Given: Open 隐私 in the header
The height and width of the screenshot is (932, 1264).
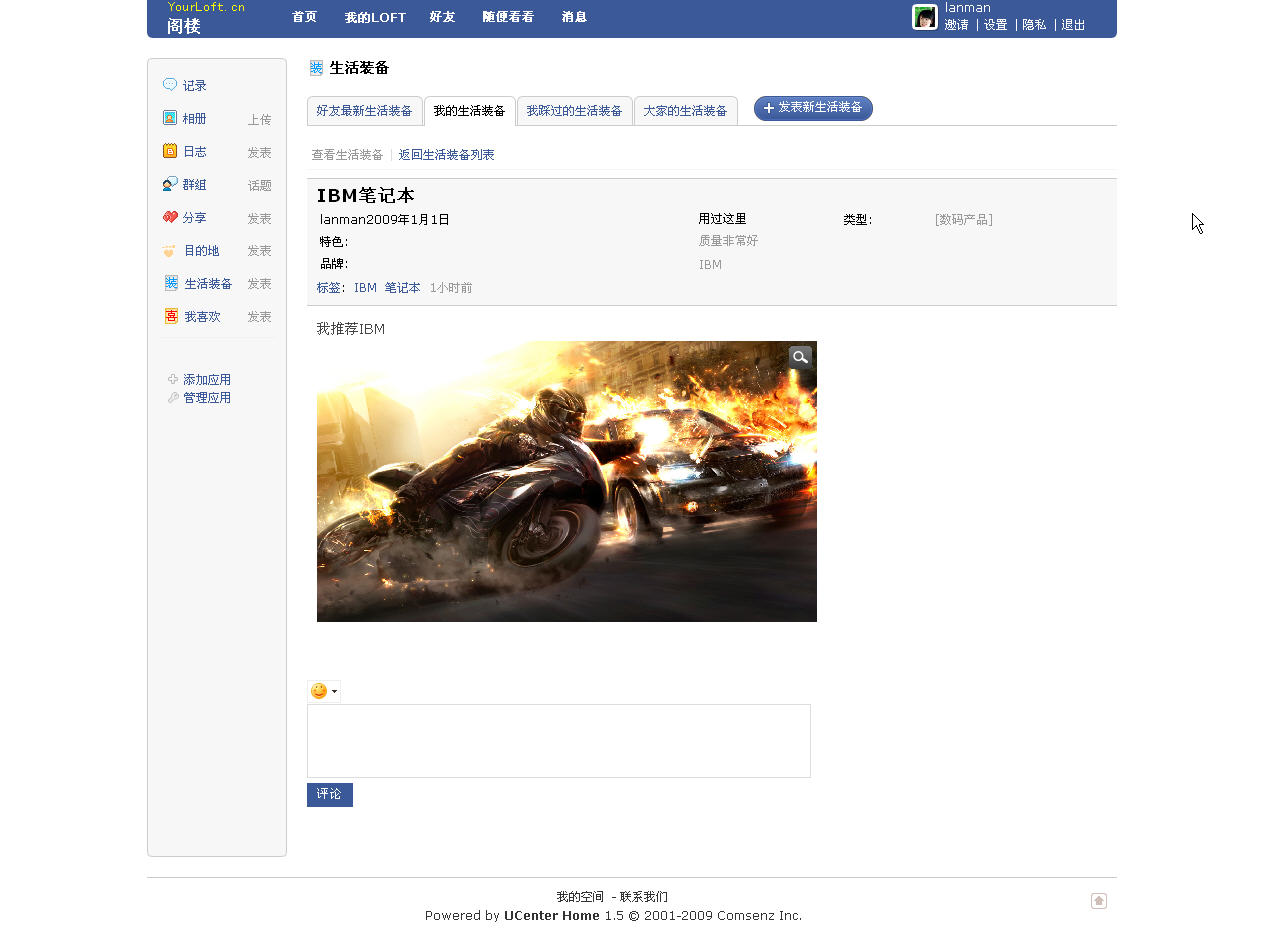Looking at the screenshot, I should [x=1034, y=25].
